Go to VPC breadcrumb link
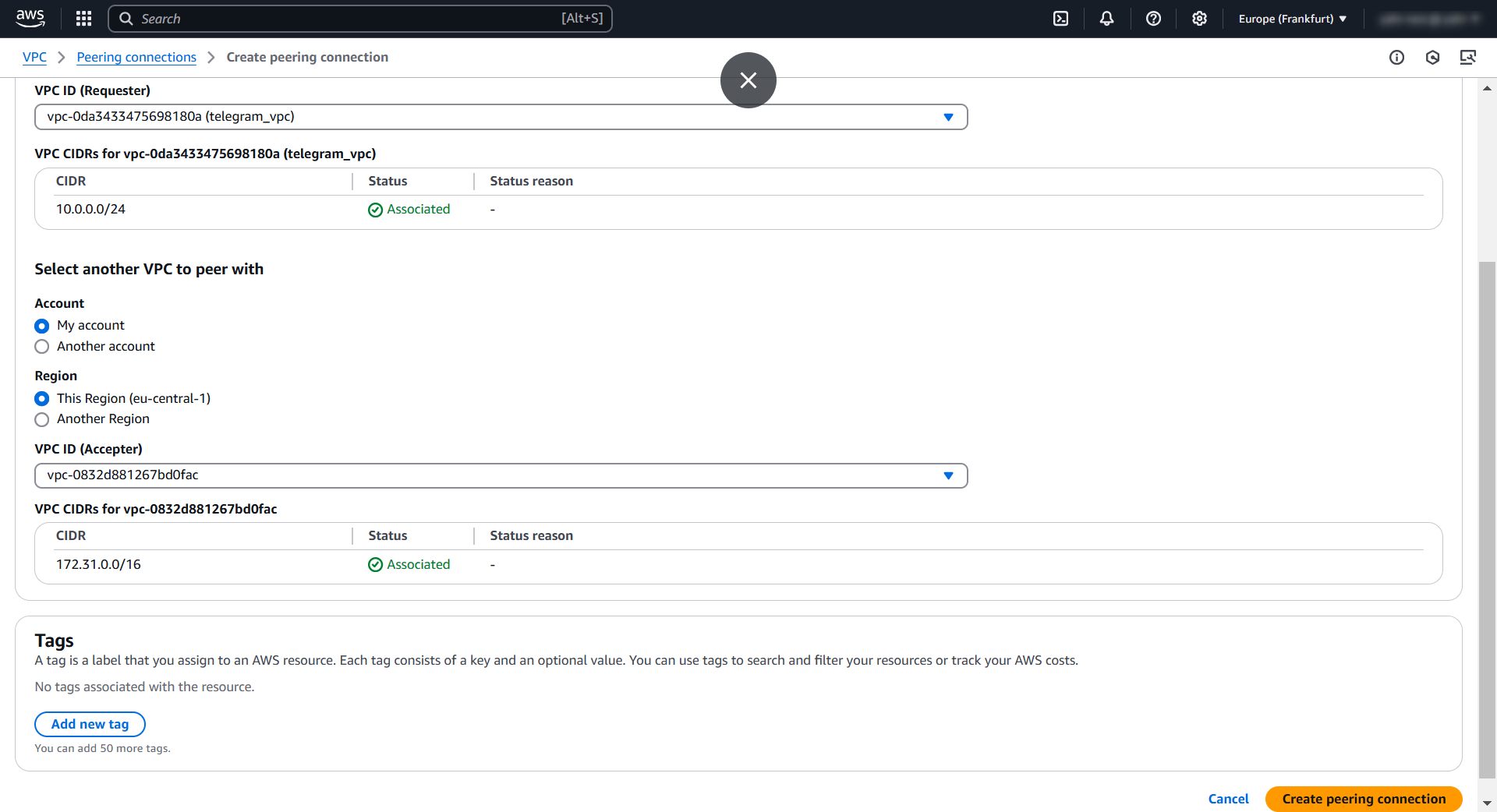 pyautogui.click(x=34, y=58)
